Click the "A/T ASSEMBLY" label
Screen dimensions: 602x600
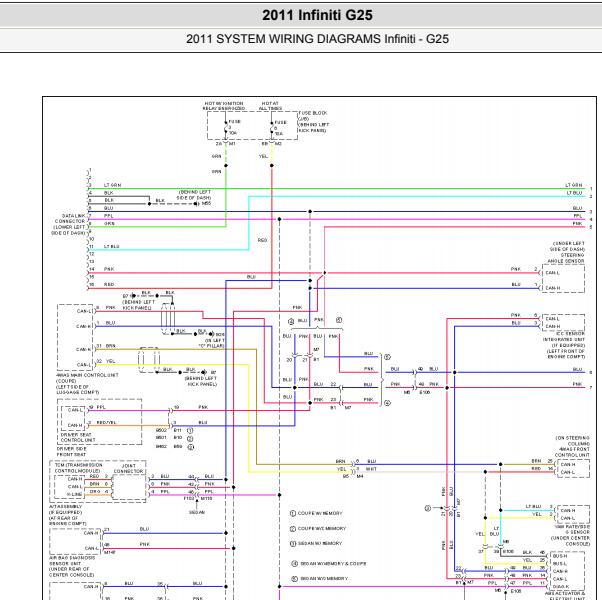pos(66,507)
